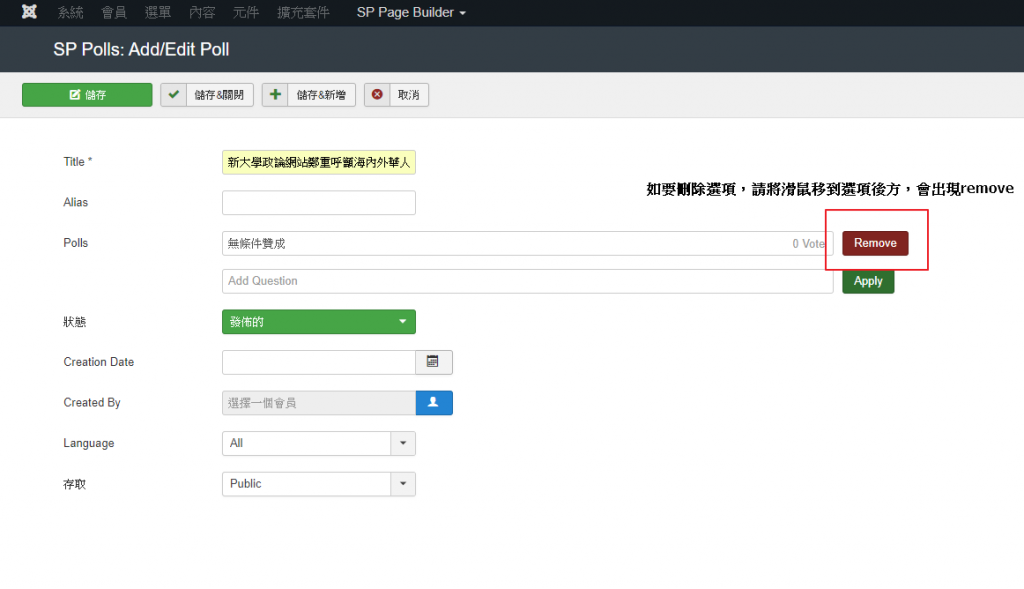Click the 取消 cancel button
This screenshot has height=589, width=1024.
(x=396, y=95)
